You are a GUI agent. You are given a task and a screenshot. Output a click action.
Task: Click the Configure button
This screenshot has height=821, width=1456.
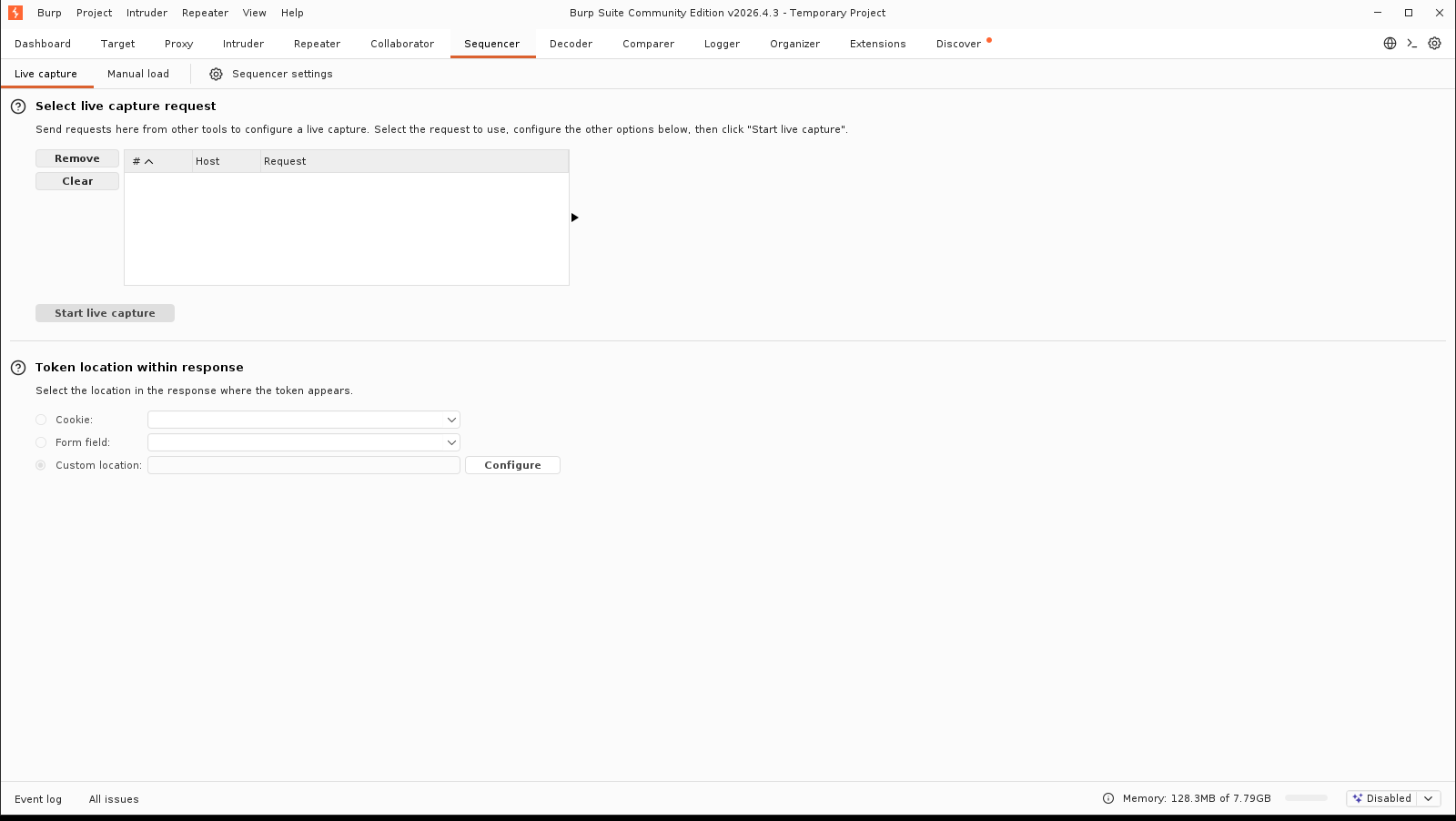click(x=512, y=465)
